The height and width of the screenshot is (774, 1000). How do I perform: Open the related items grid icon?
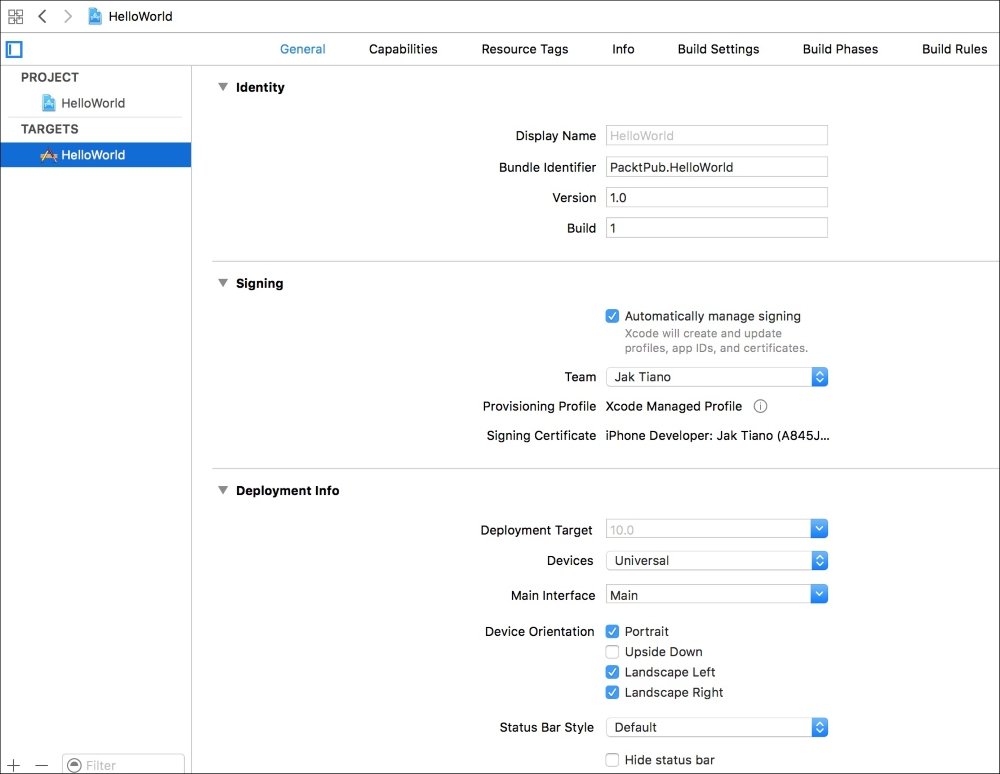point(15,17)
